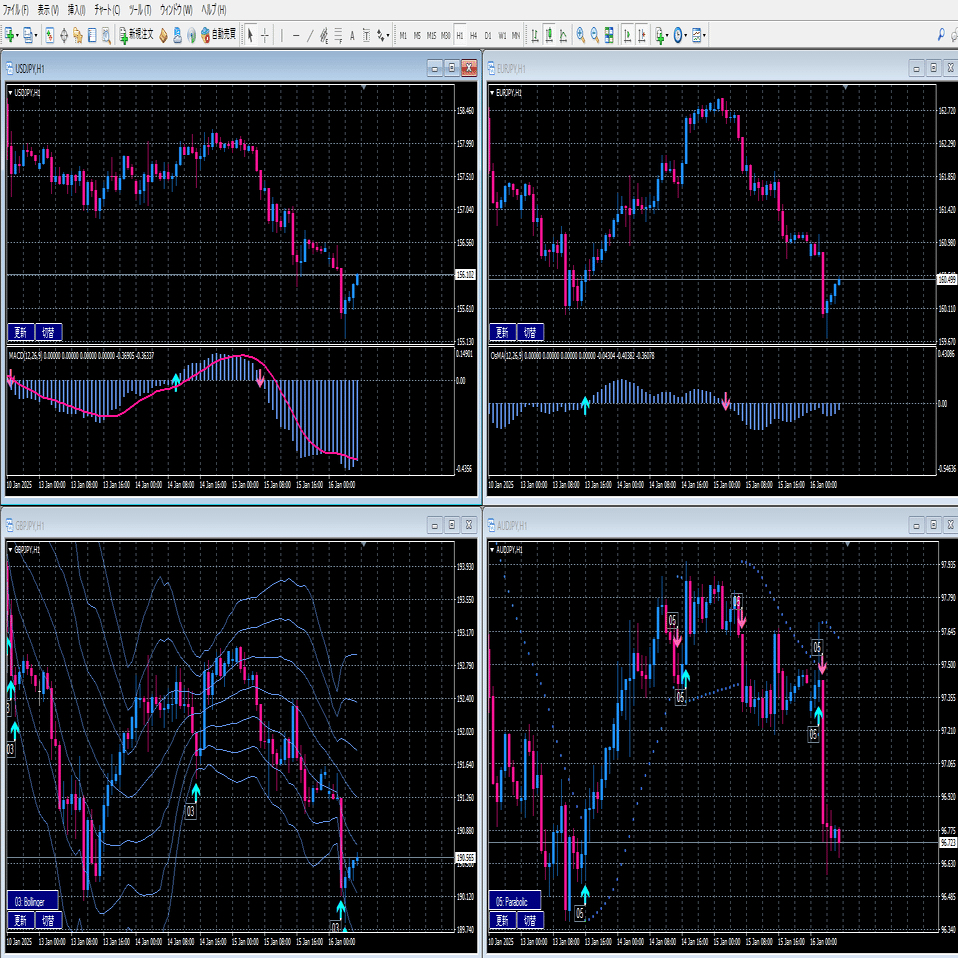
Task: Expand the arrows objects dropdown
Action: [x=387, y=36]
